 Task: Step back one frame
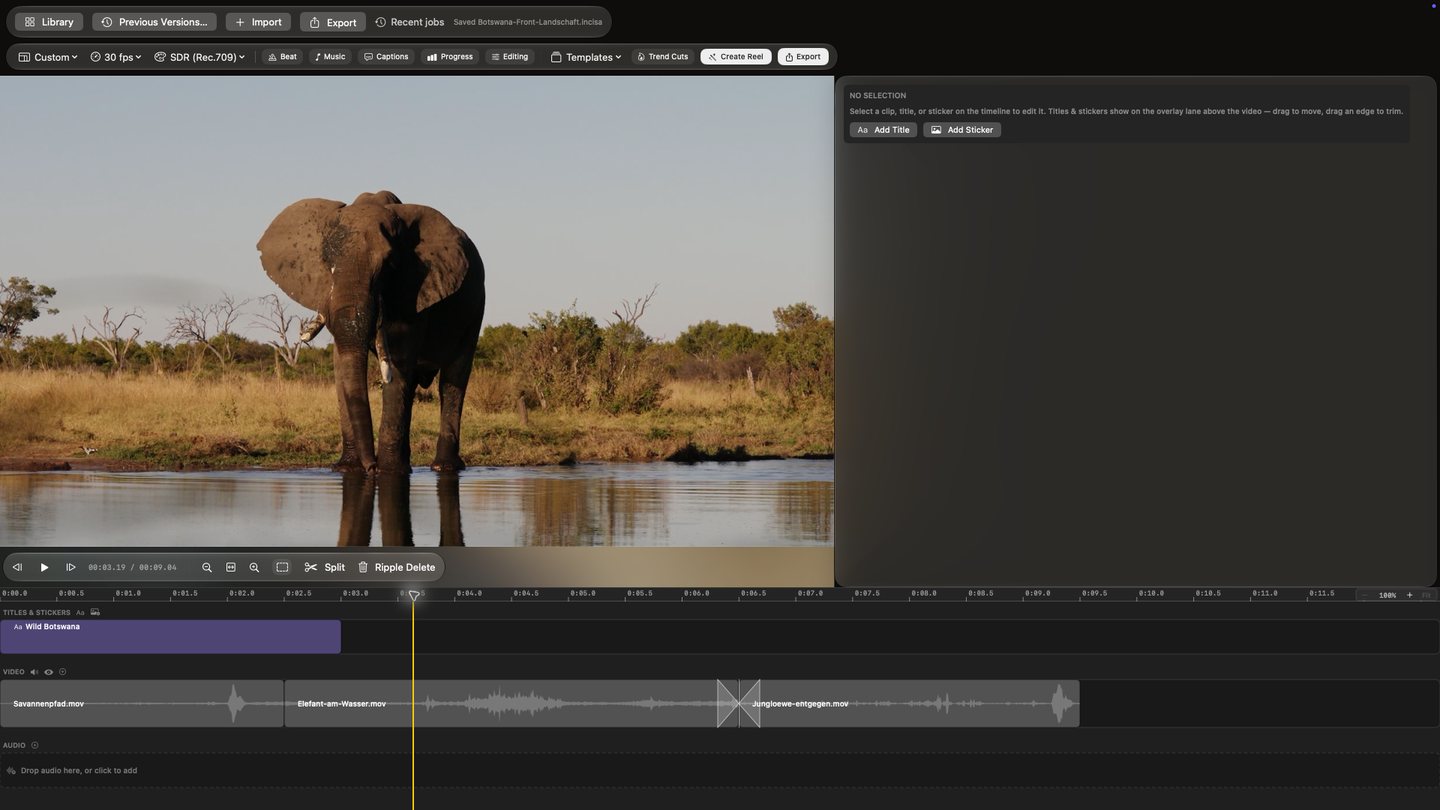(x=17, y=567)
